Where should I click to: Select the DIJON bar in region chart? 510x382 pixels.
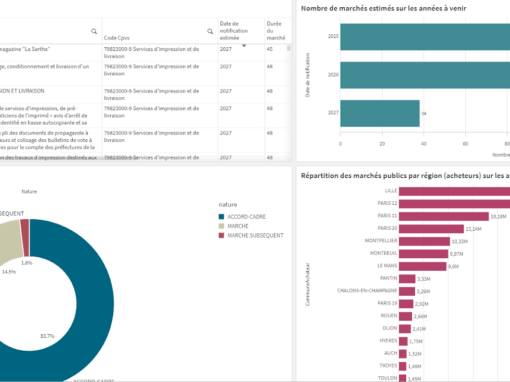coord(405,329)
